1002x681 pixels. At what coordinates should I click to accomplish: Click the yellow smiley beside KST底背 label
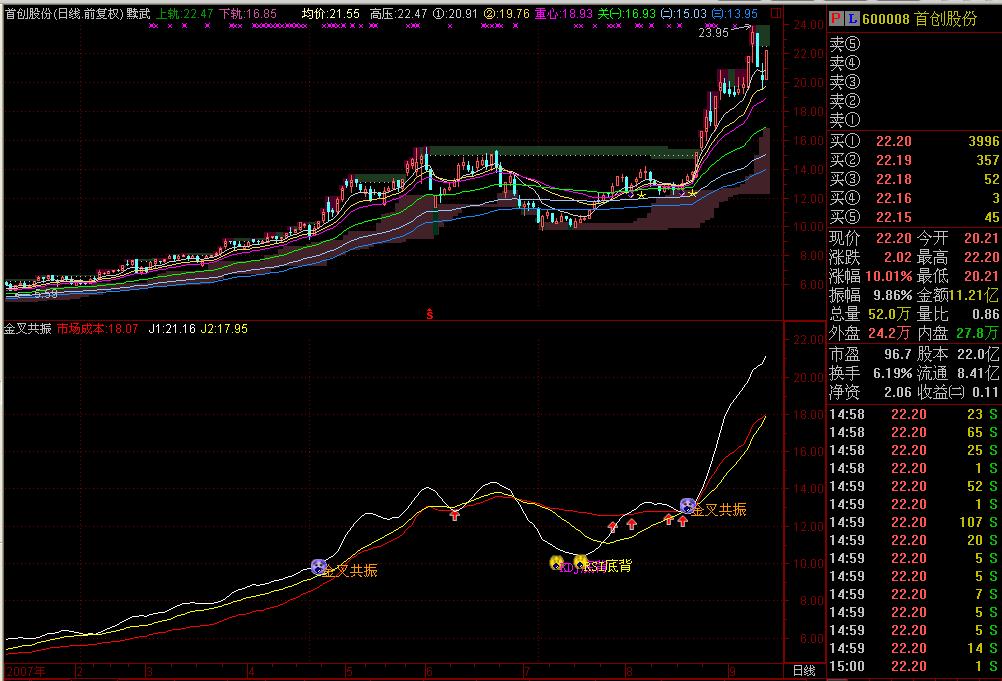580,562
